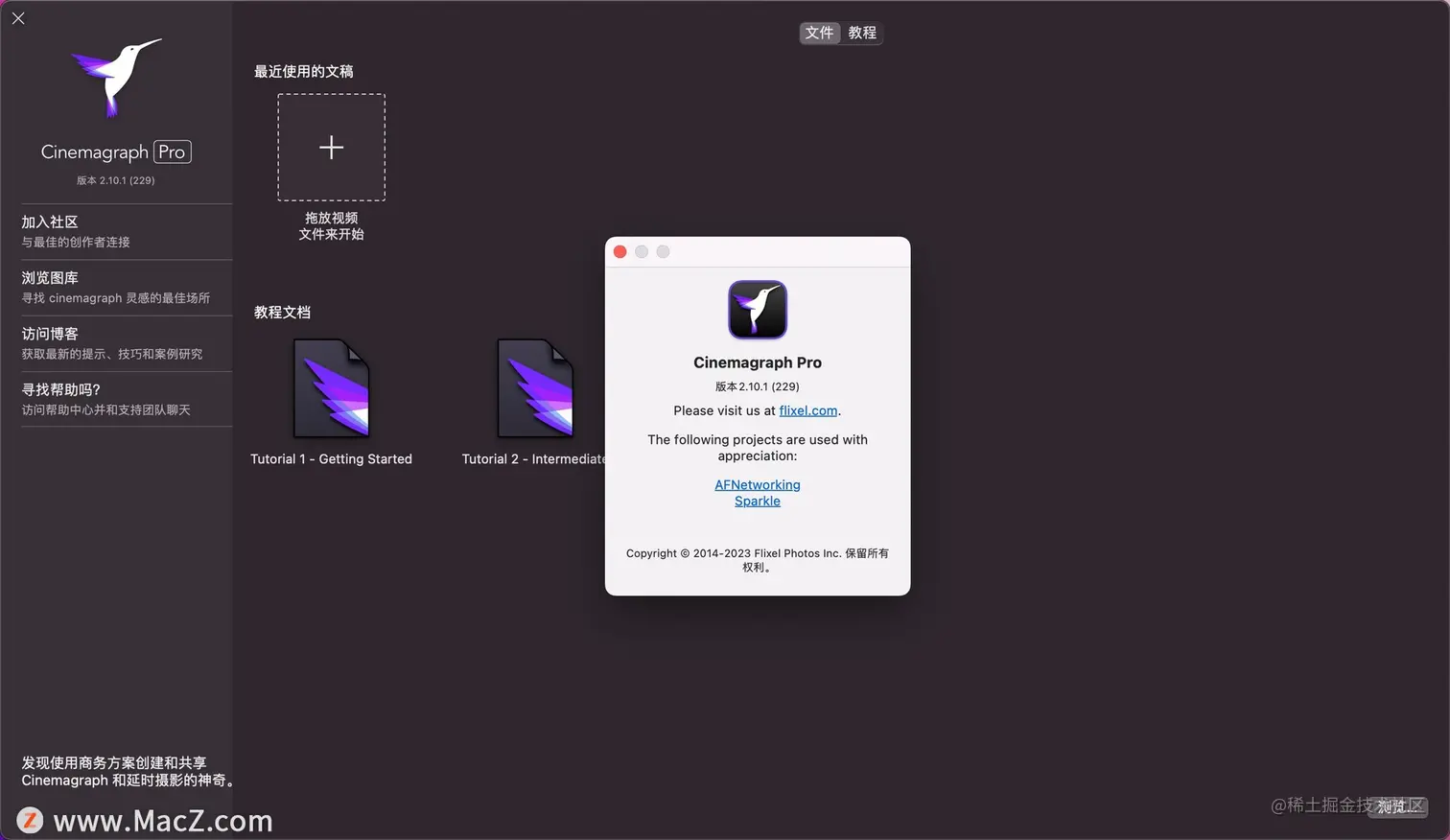Open the flixel.com link
Screen dimensions: 1450x840
808,410
